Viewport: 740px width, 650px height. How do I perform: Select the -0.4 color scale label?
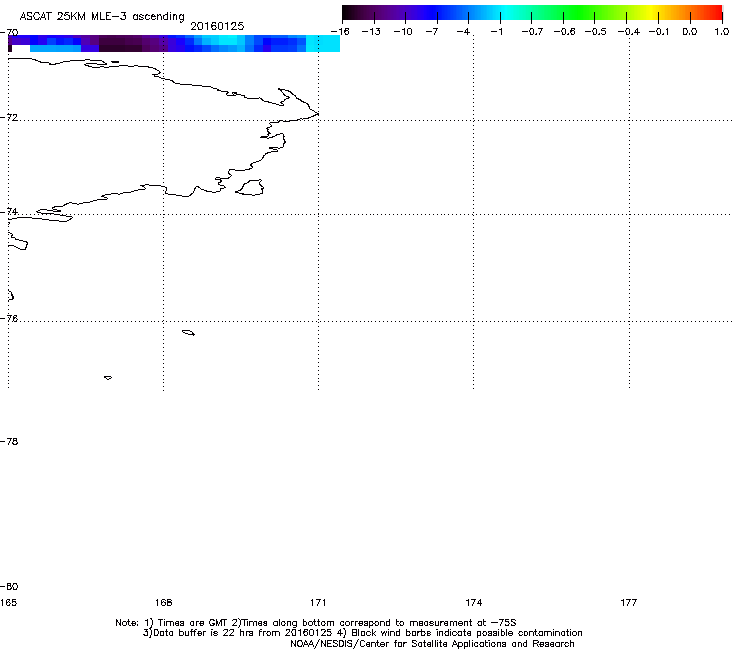click(629, 32)
